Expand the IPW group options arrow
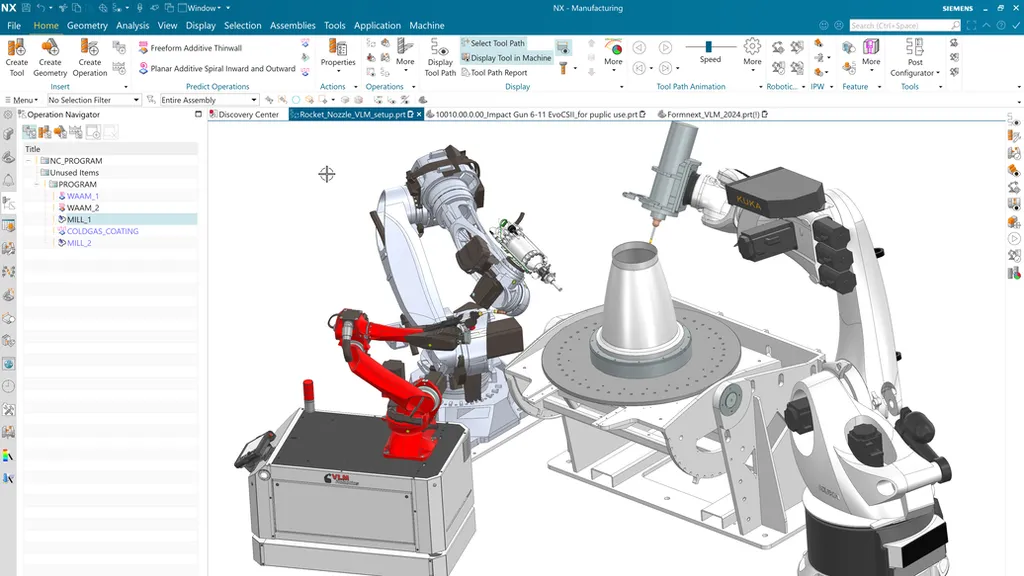 click(x=831, y=87)
